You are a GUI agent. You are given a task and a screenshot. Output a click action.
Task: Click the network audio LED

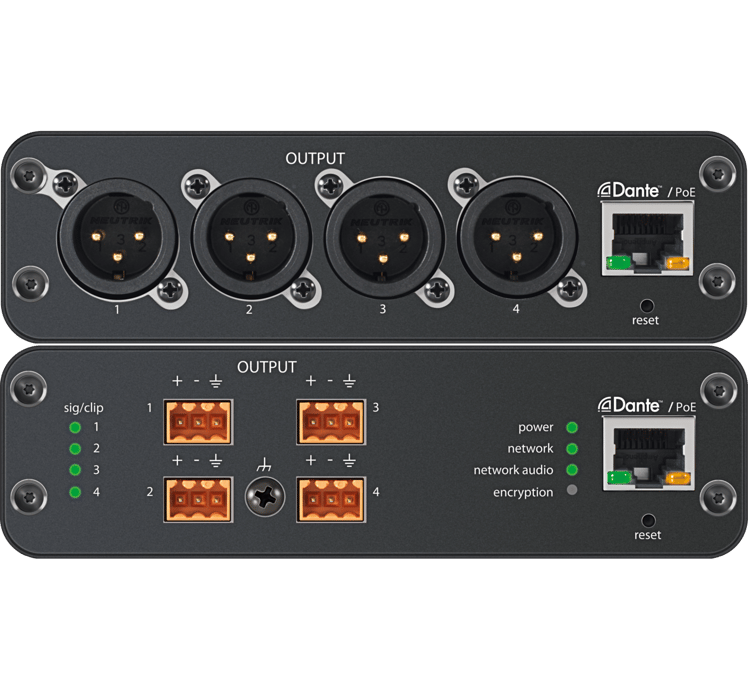coord(572,470)
